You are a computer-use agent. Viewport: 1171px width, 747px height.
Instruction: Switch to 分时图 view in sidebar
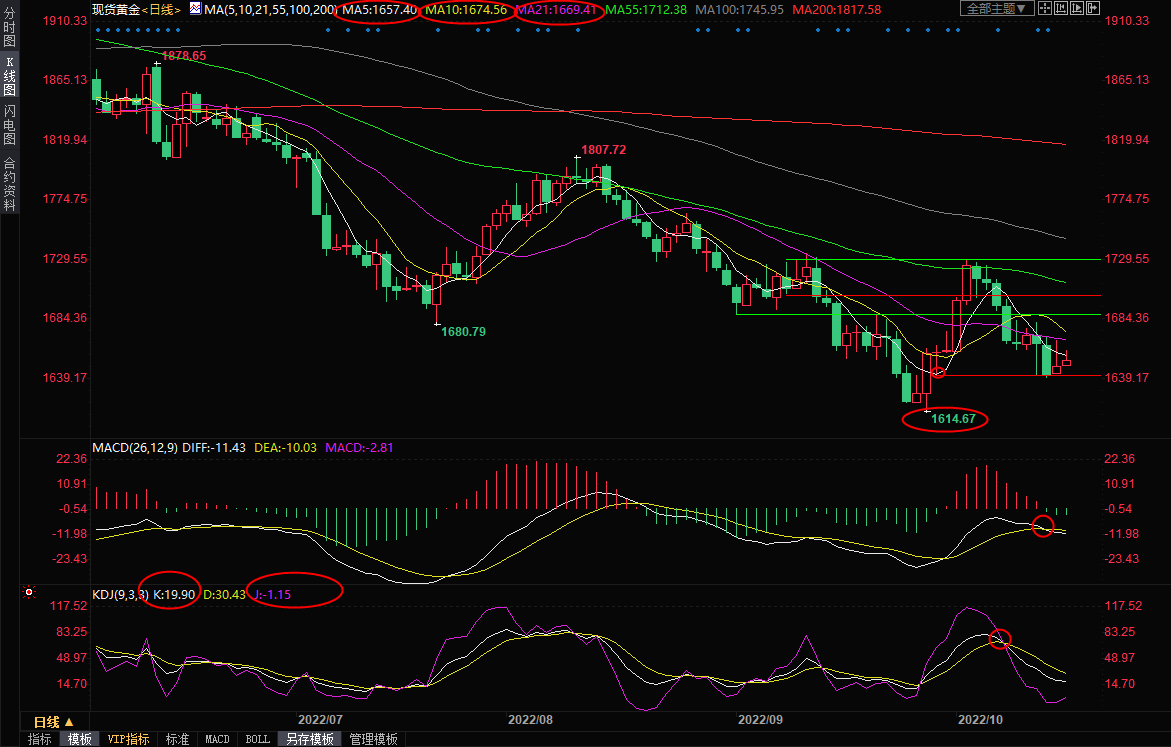9,27
